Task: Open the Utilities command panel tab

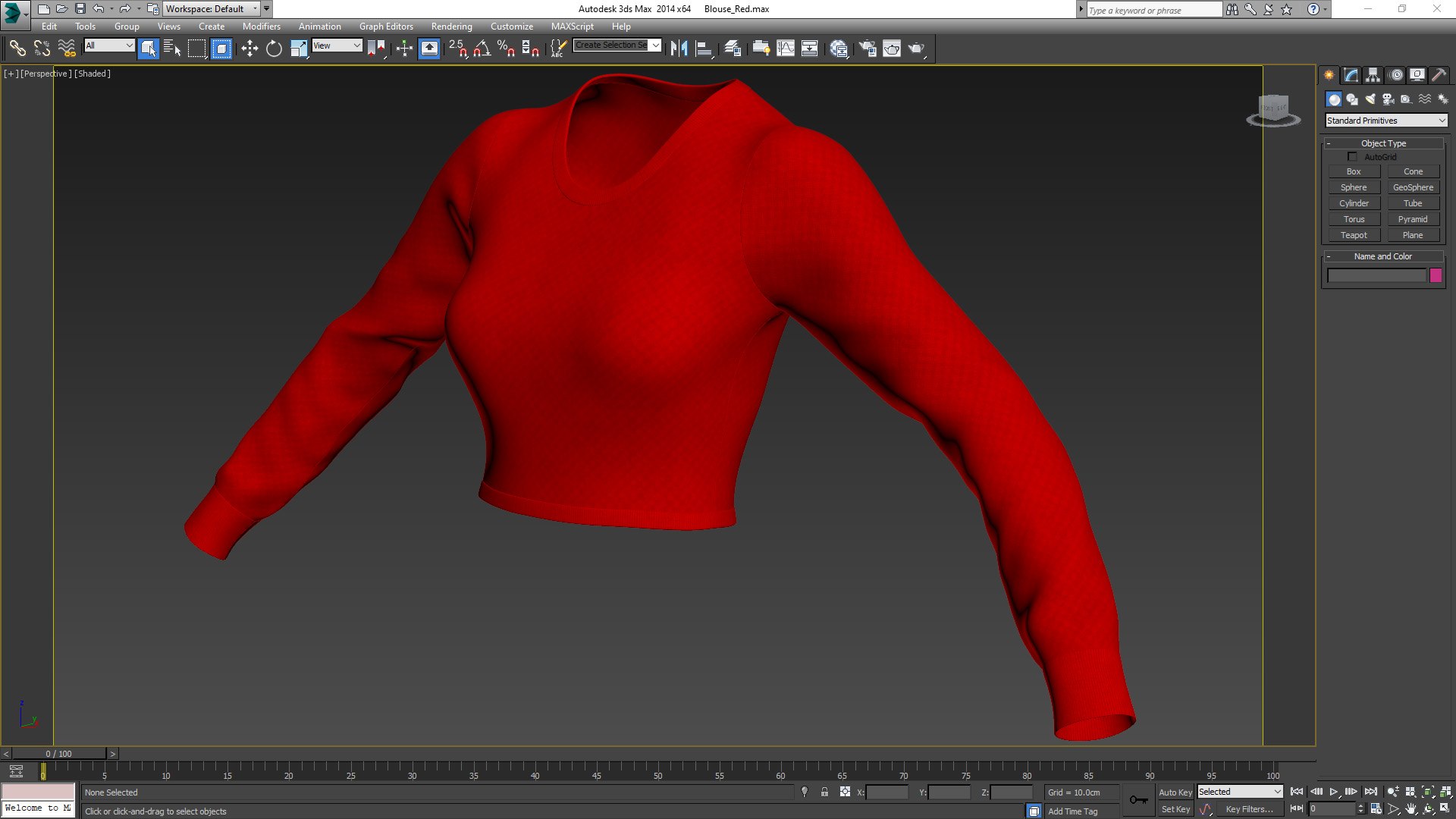Action: 1439,75
